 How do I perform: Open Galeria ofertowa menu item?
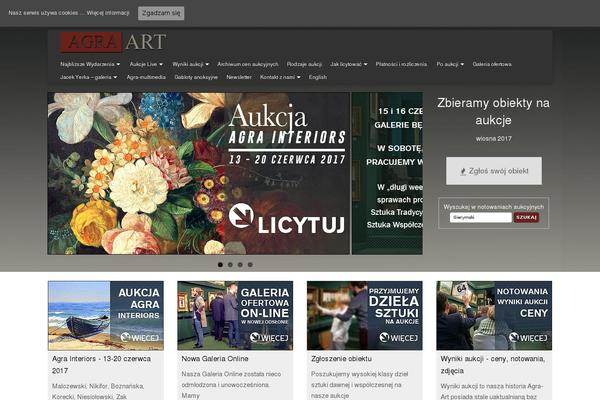coord(492,64)
